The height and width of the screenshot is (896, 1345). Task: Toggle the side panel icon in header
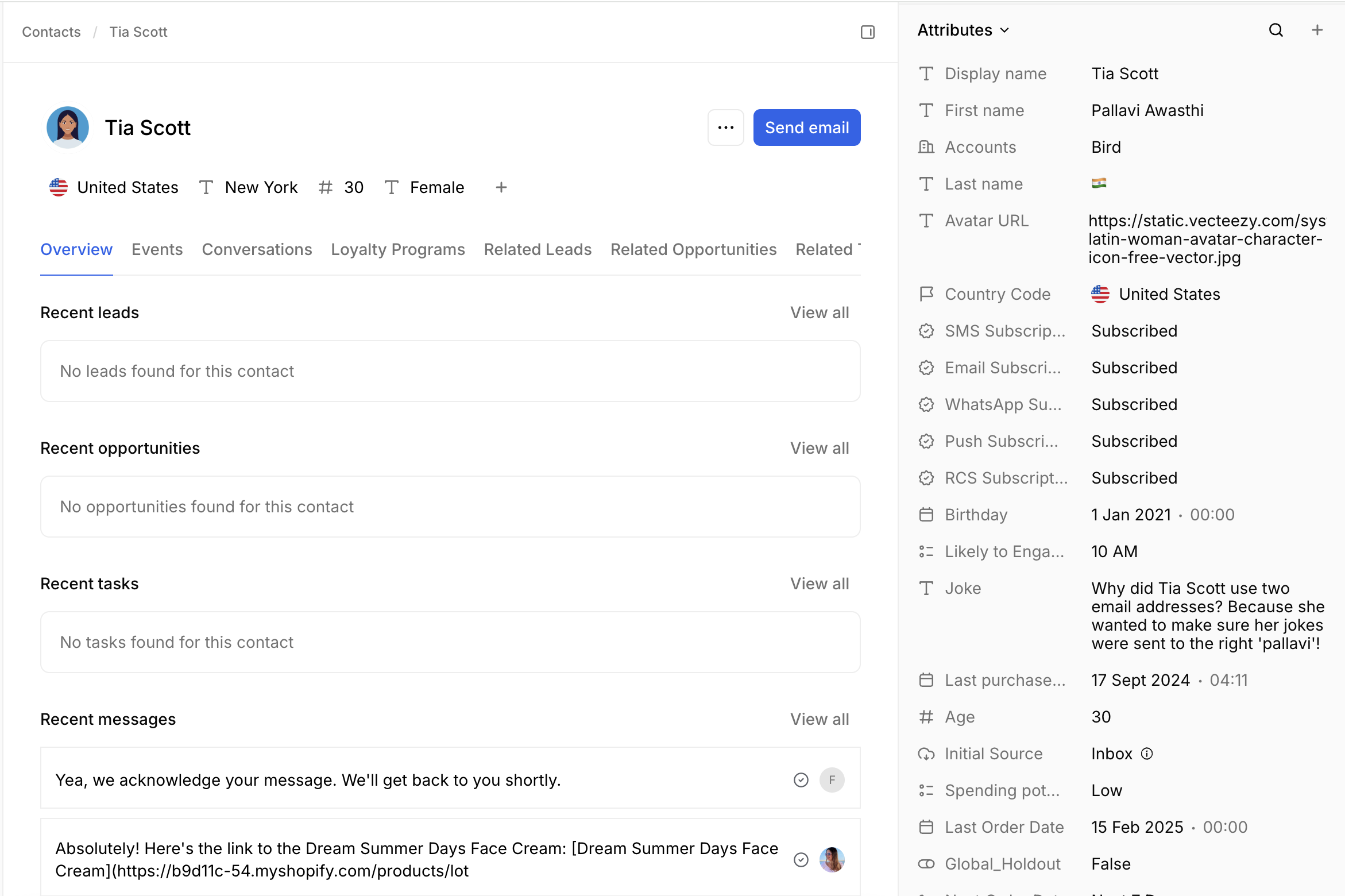867,32
